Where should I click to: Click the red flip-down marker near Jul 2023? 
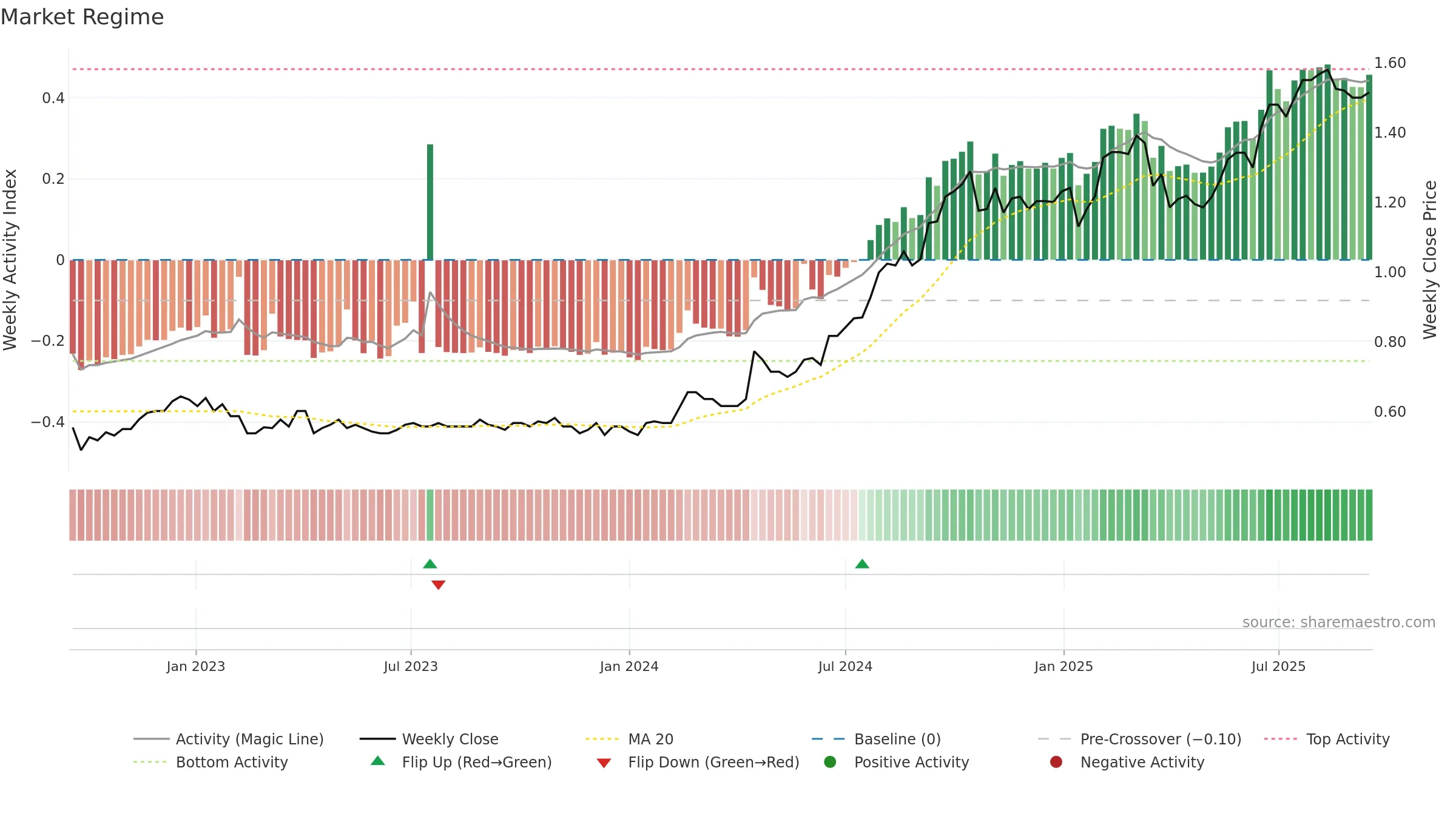pos(439,585)
